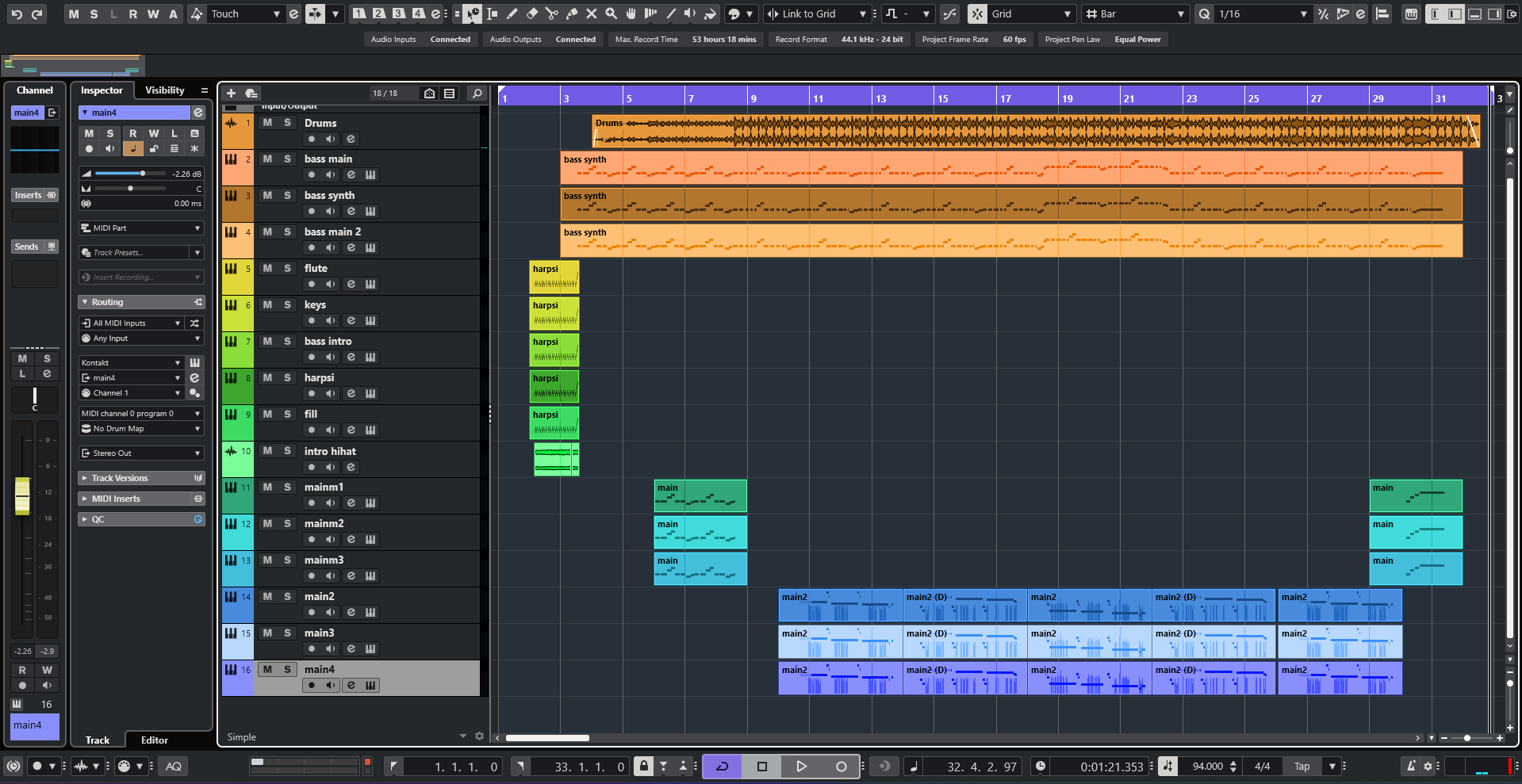Open the Grid snap type dropdown

tap(1032, 13)
